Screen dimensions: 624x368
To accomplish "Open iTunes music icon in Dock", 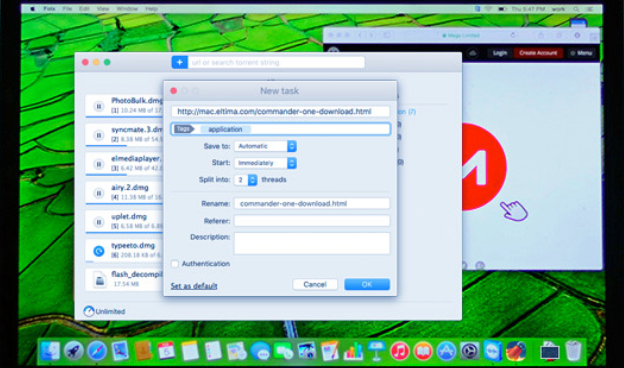I will [x=400, y=352].
